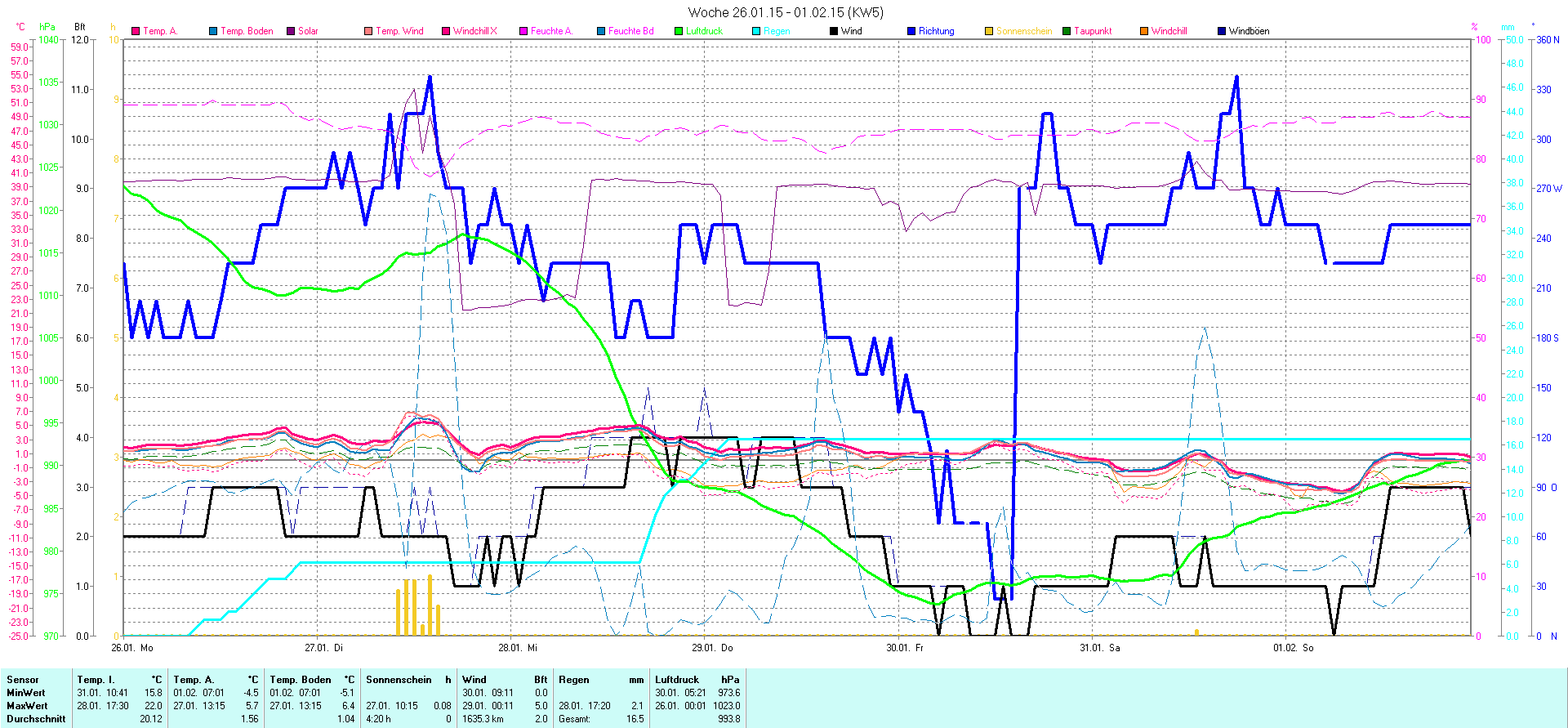Image resolution: width=1568 pixels, height=728 pixels.
Task: Select the Durchschnitt row label
Action: 36,719
